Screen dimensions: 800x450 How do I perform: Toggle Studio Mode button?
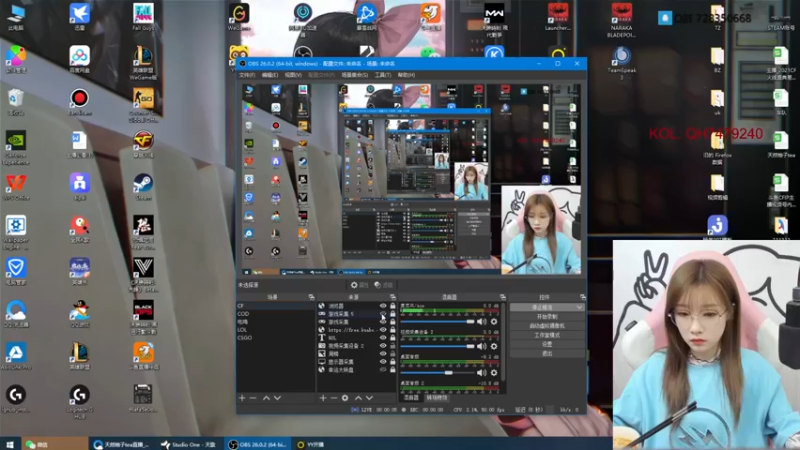coord(546,335)
